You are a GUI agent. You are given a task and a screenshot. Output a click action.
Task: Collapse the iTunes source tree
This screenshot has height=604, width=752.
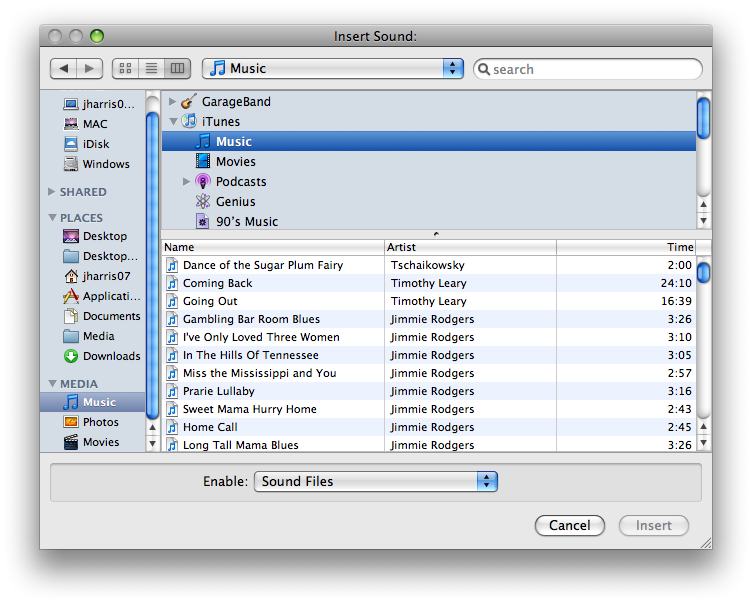(172, 122)
